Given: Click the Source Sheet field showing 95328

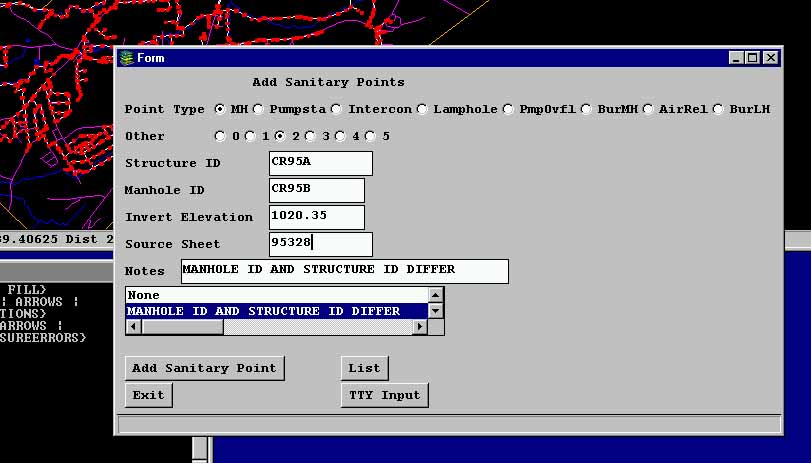Looking at the screenshot, I should (321, 244).
